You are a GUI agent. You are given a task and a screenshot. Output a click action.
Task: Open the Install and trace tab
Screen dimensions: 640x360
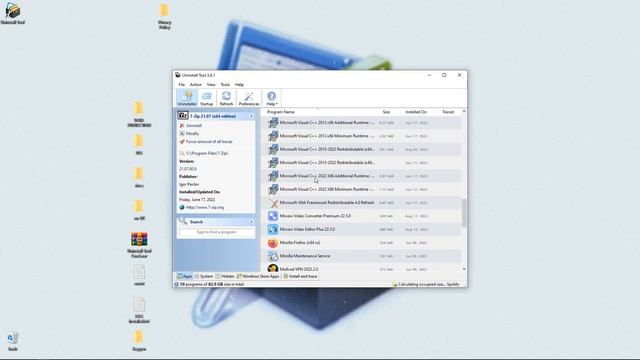300,276
